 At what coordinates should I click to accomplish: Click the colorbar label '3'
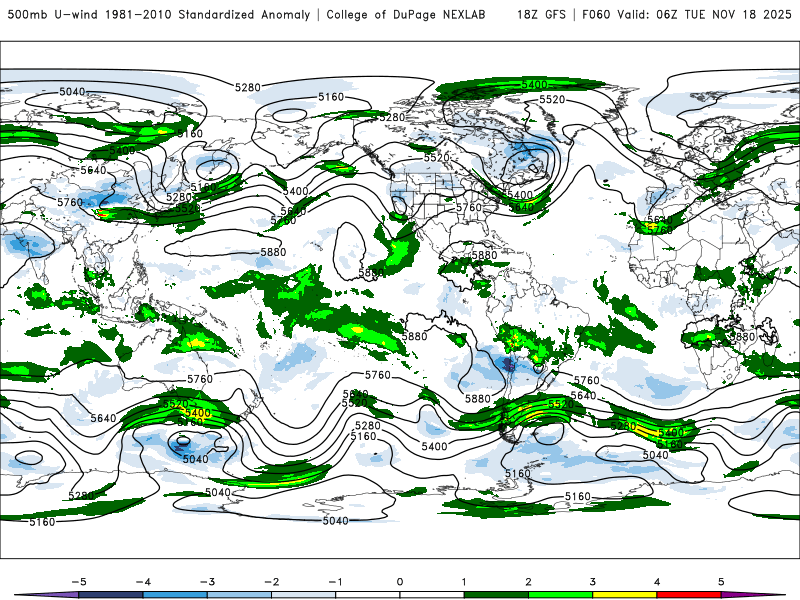[592, 582]
